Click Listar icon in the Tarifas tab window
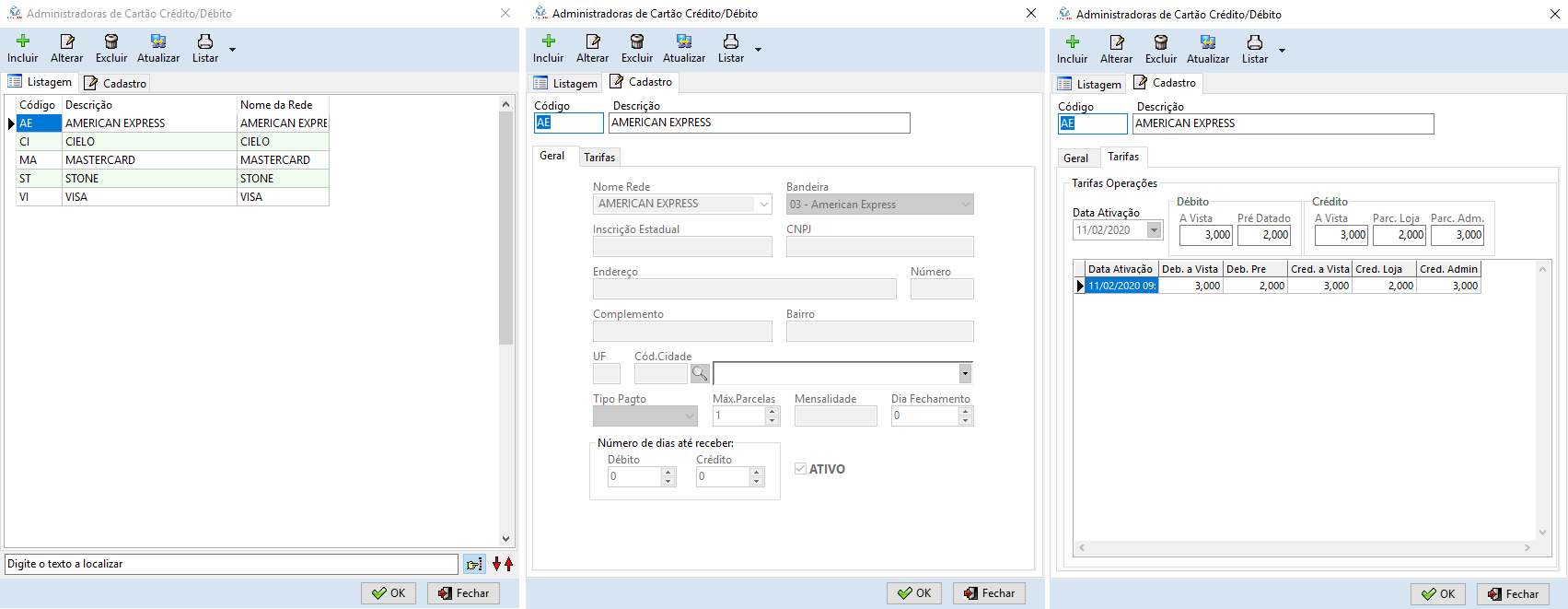The height and width of the screenshot is (609, 1568). 1255,41
